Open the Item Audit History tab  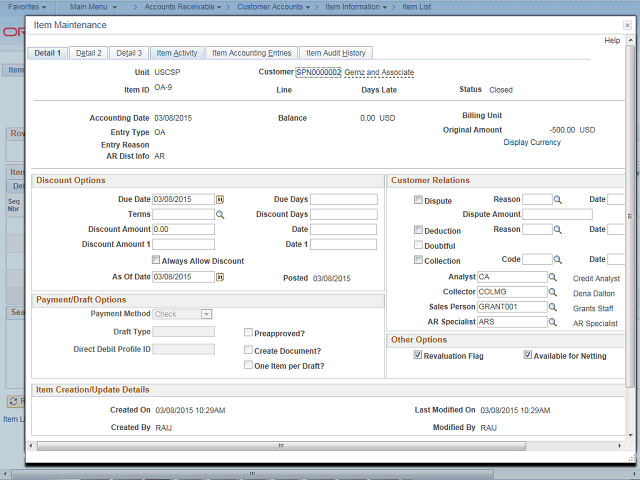(336, 53)
